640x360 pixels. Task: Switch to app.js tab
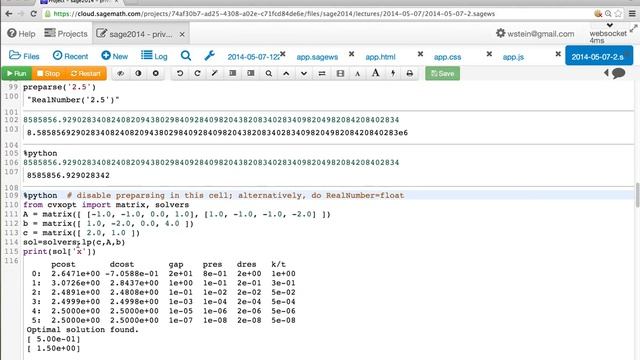pos(513,57)
